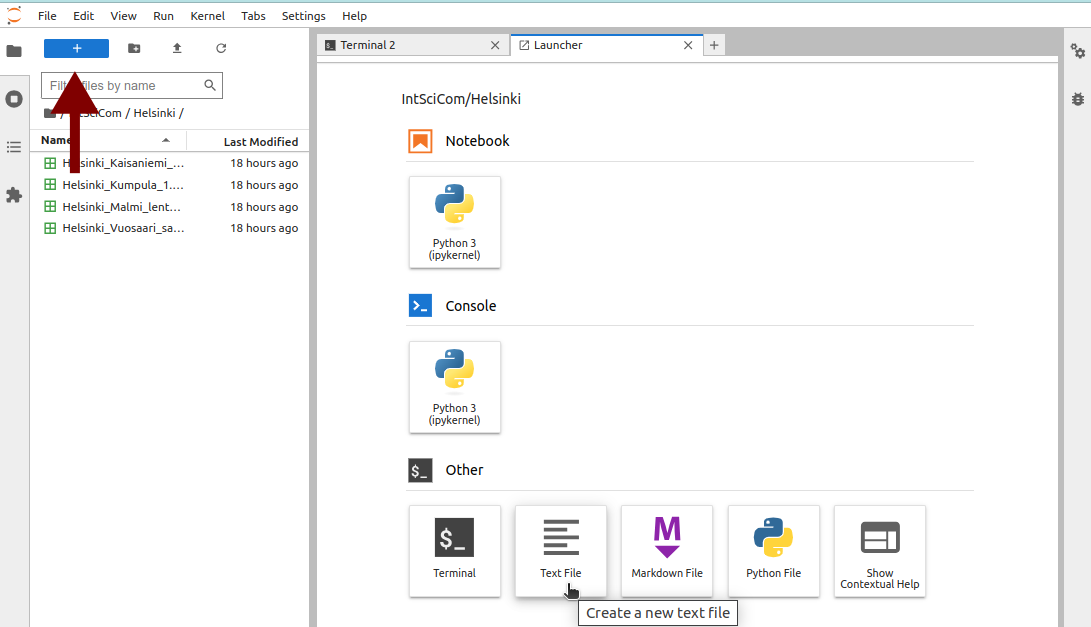
Task: Create a new Text File
Action: (x=561, y=551)
